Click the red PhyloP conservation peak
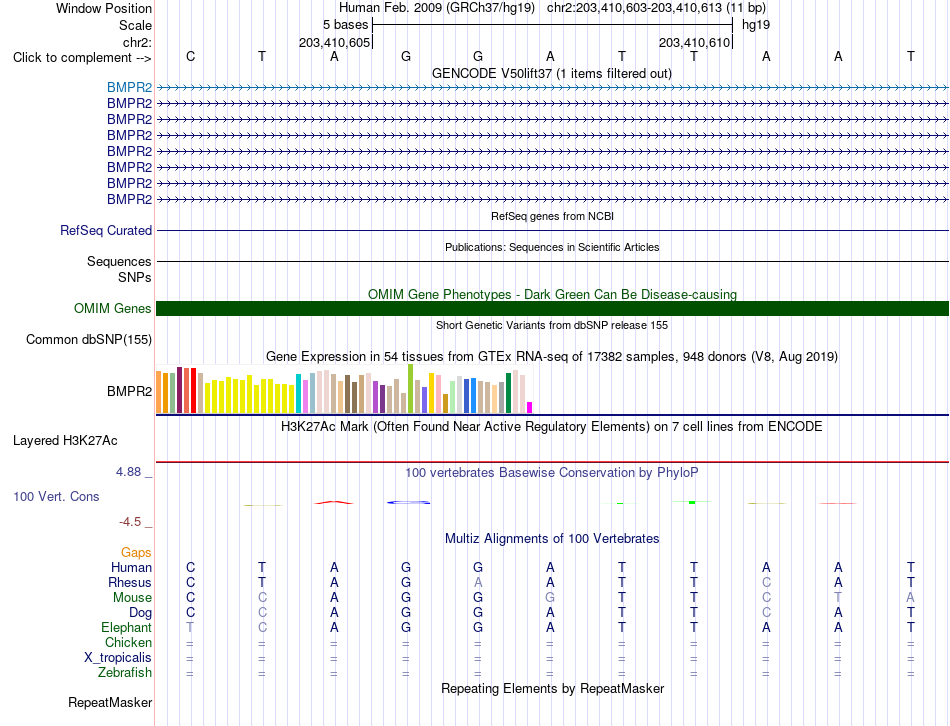Image resolution: width=950 pixels, height=726 pixels. 334,502
